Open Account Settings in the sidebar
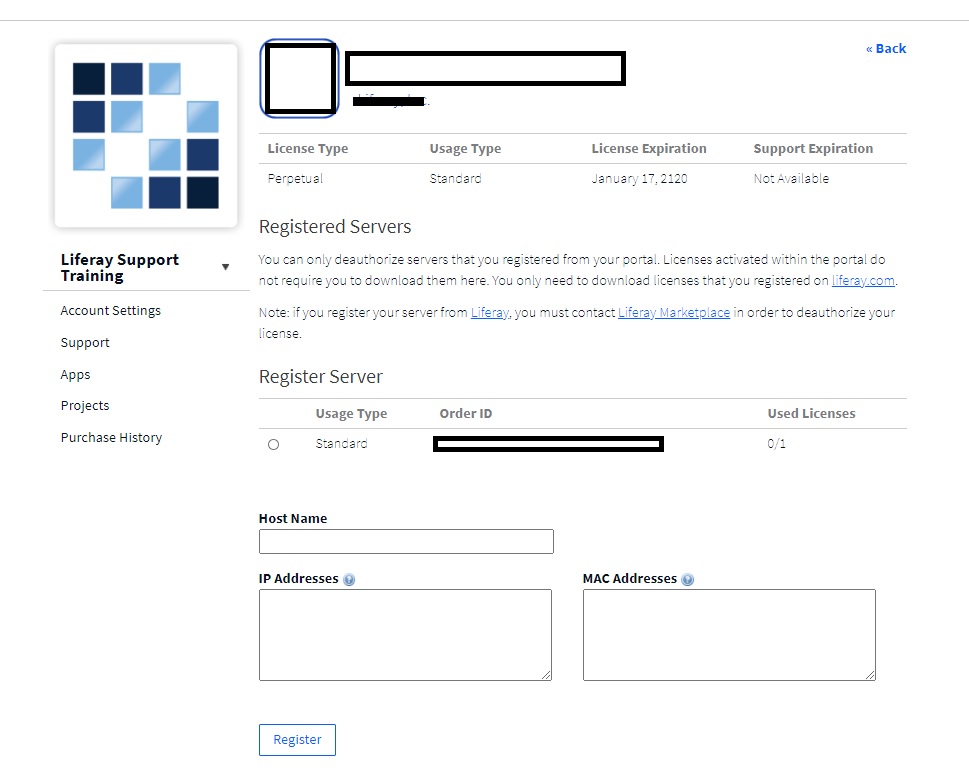This screenshot has width=969, height=781. click(110, 310)
